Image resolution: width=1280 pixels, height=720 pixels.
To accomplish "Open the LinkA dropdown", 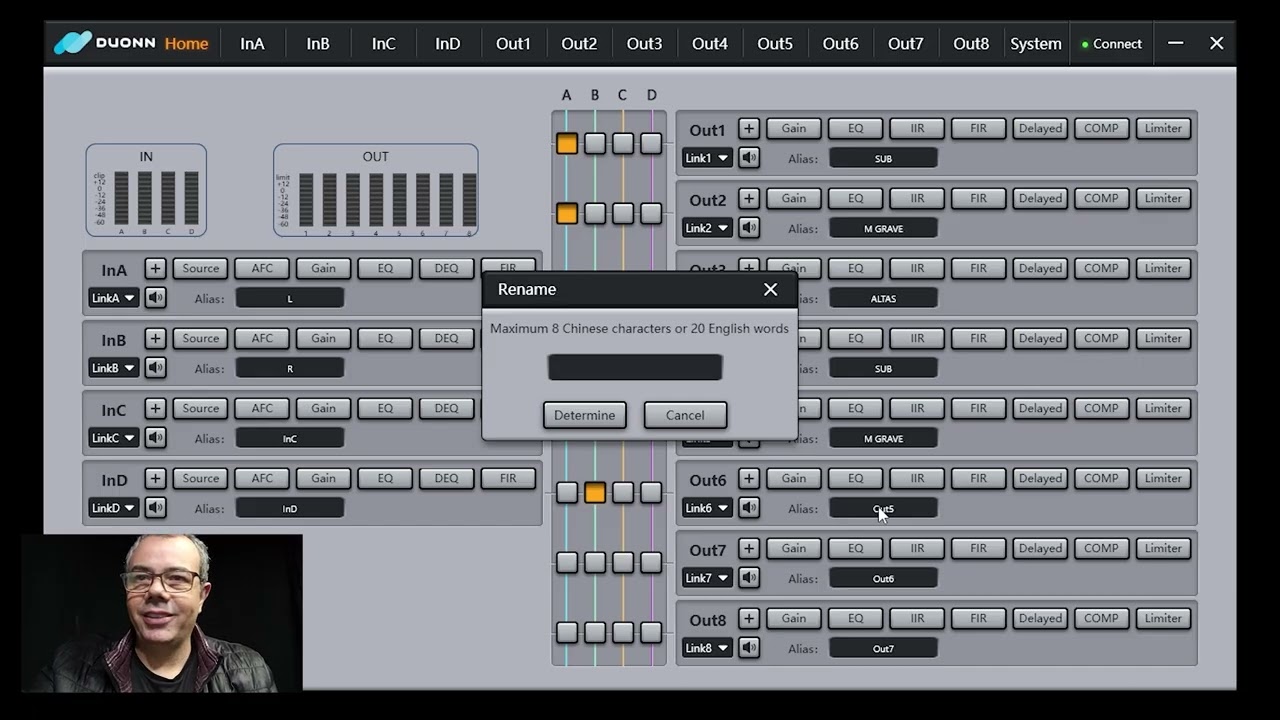I will pos(113,298).
